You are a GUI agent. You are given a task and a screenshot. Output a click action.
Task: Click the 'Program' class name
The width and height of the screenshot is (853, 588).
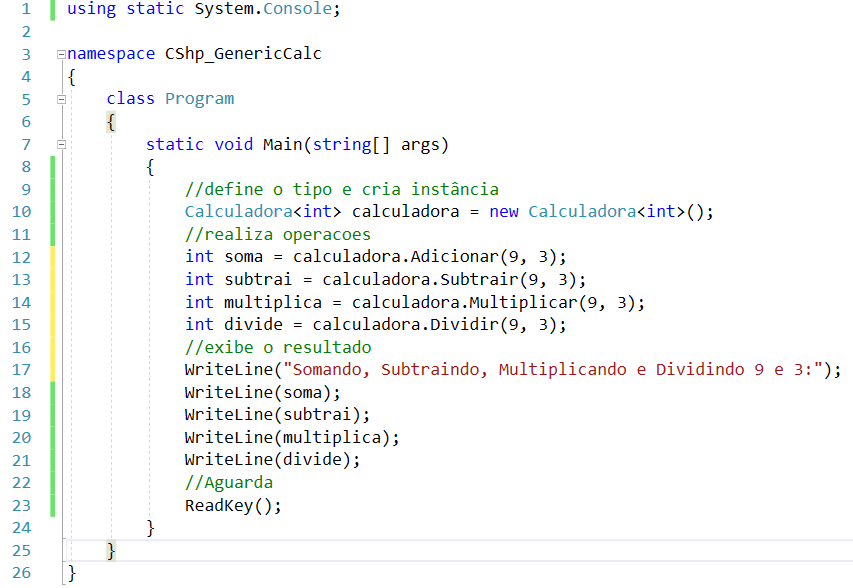[200, 99]
